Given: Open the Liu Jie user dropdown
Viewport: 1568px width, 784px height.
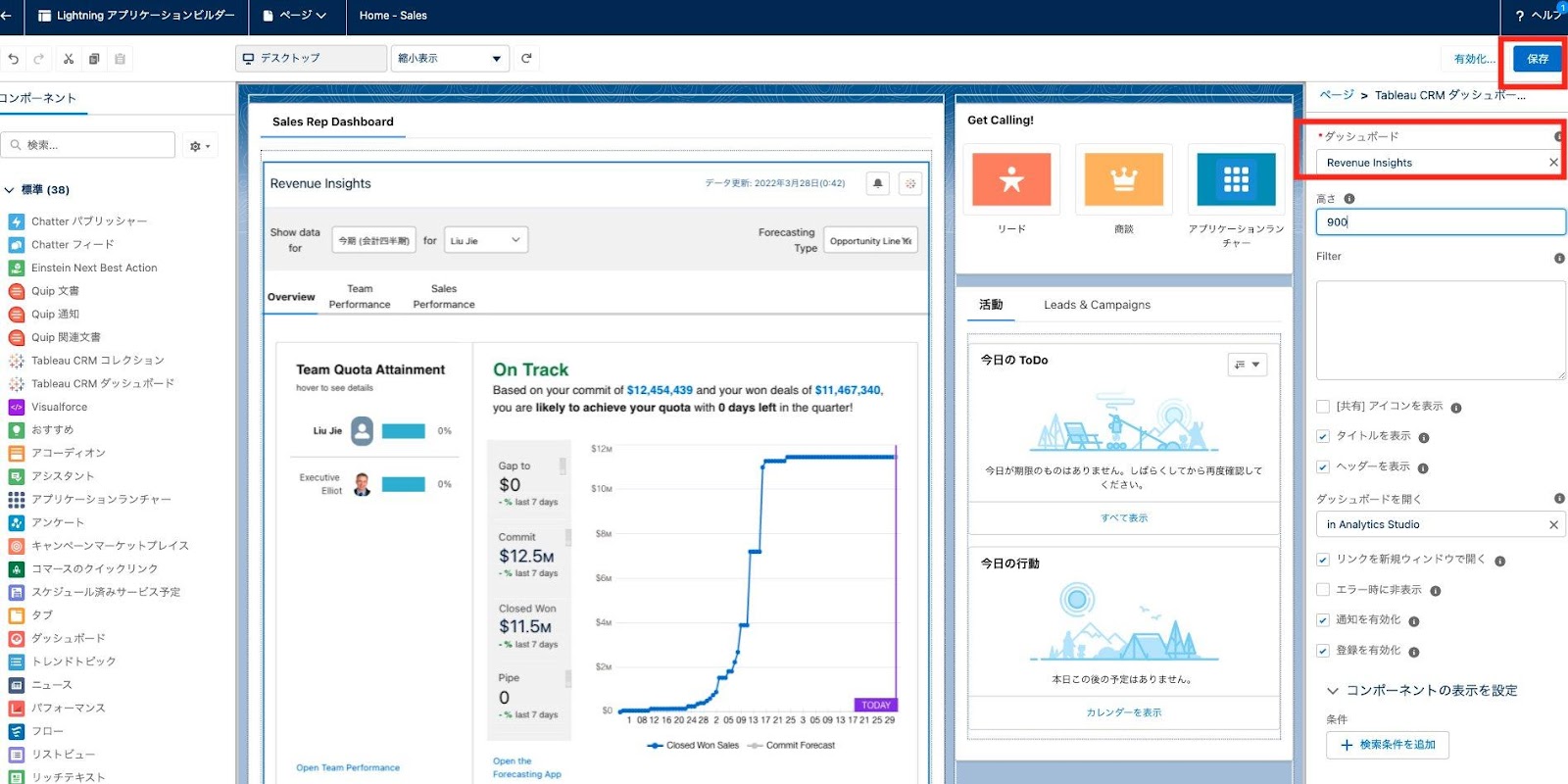Looking at the screenshot, I should point(486,240).
